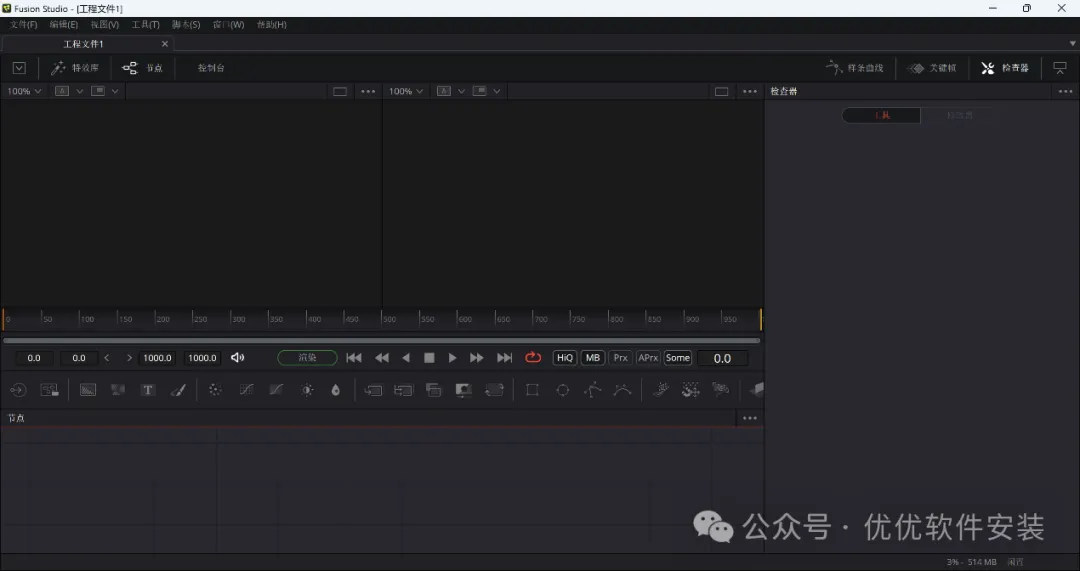Toggle the APrx auto proxy button
Screen dimensions: 1080x571
(x=648, y=357)
